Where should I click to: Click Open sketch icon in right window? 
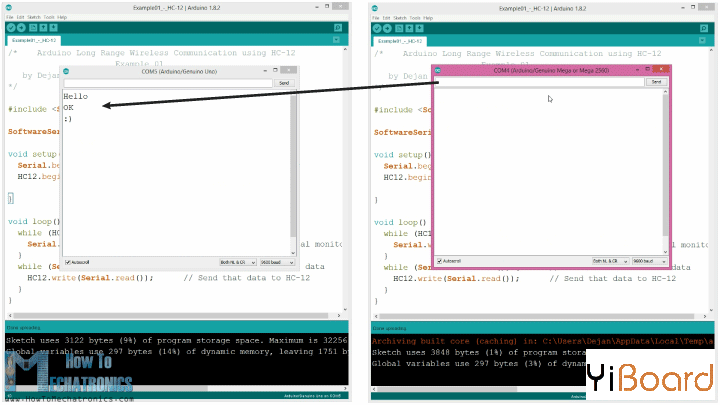[x=410, y=28]
